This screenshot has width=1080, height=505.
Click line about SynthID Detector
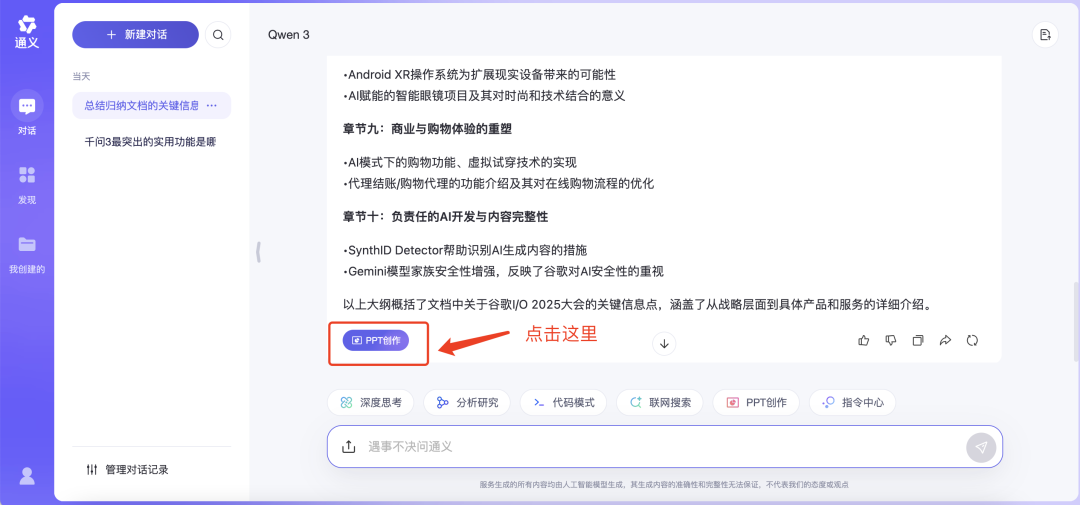(x=465, y=250)
